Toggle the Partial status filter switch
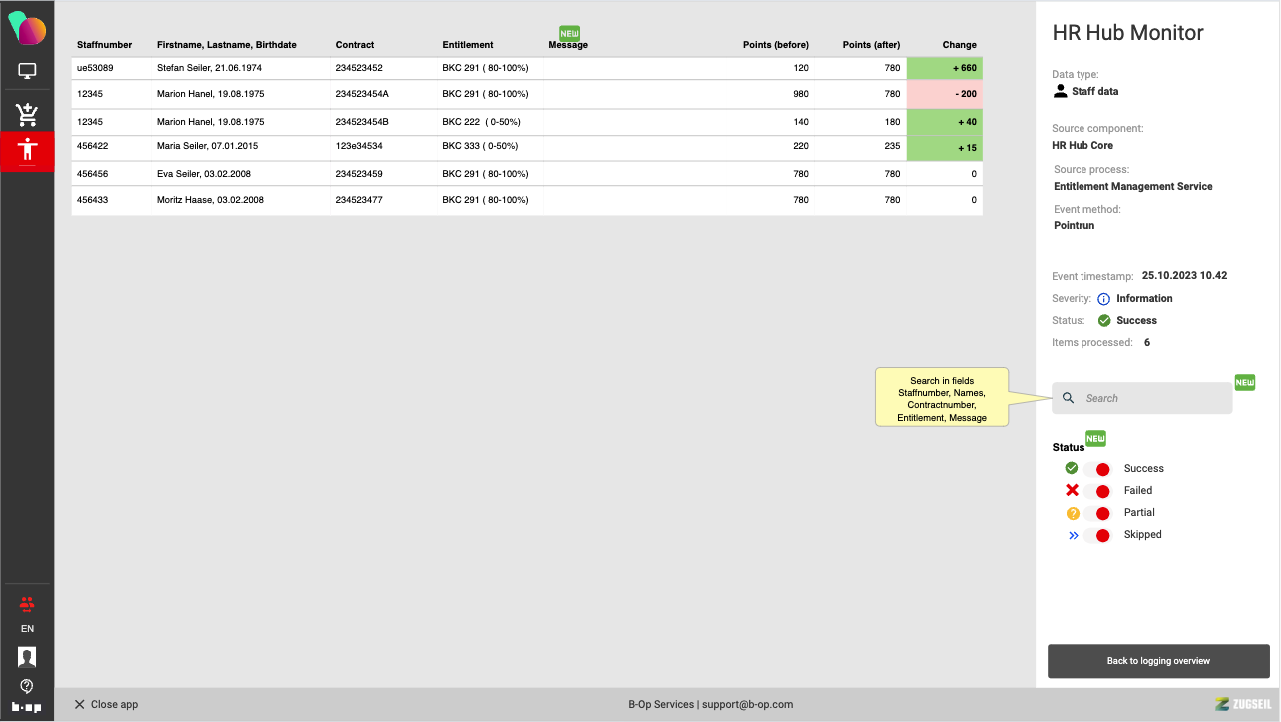 [1096, 513]
